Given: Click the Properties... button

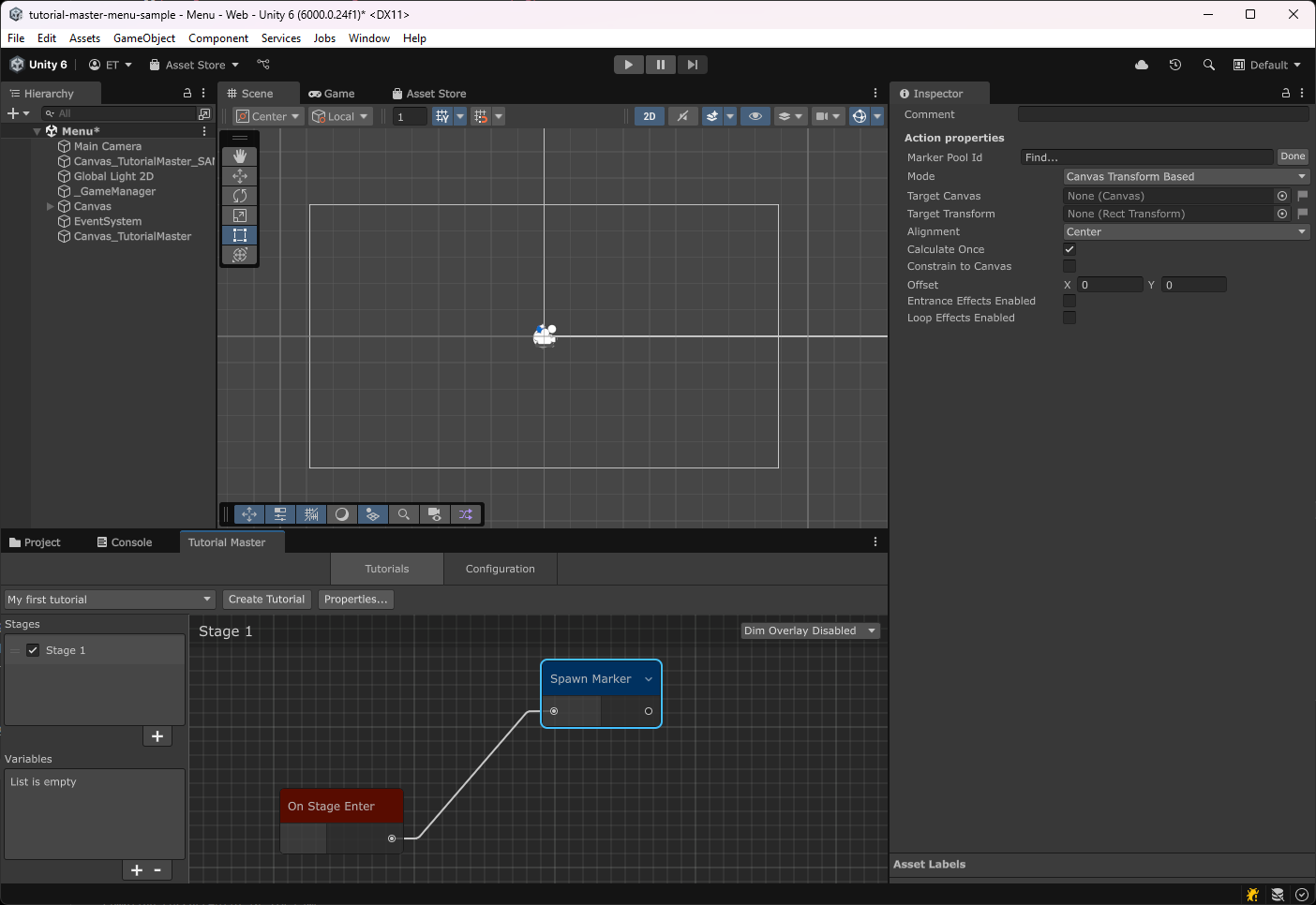Looking at the screenshot, I should coord(356,600).
